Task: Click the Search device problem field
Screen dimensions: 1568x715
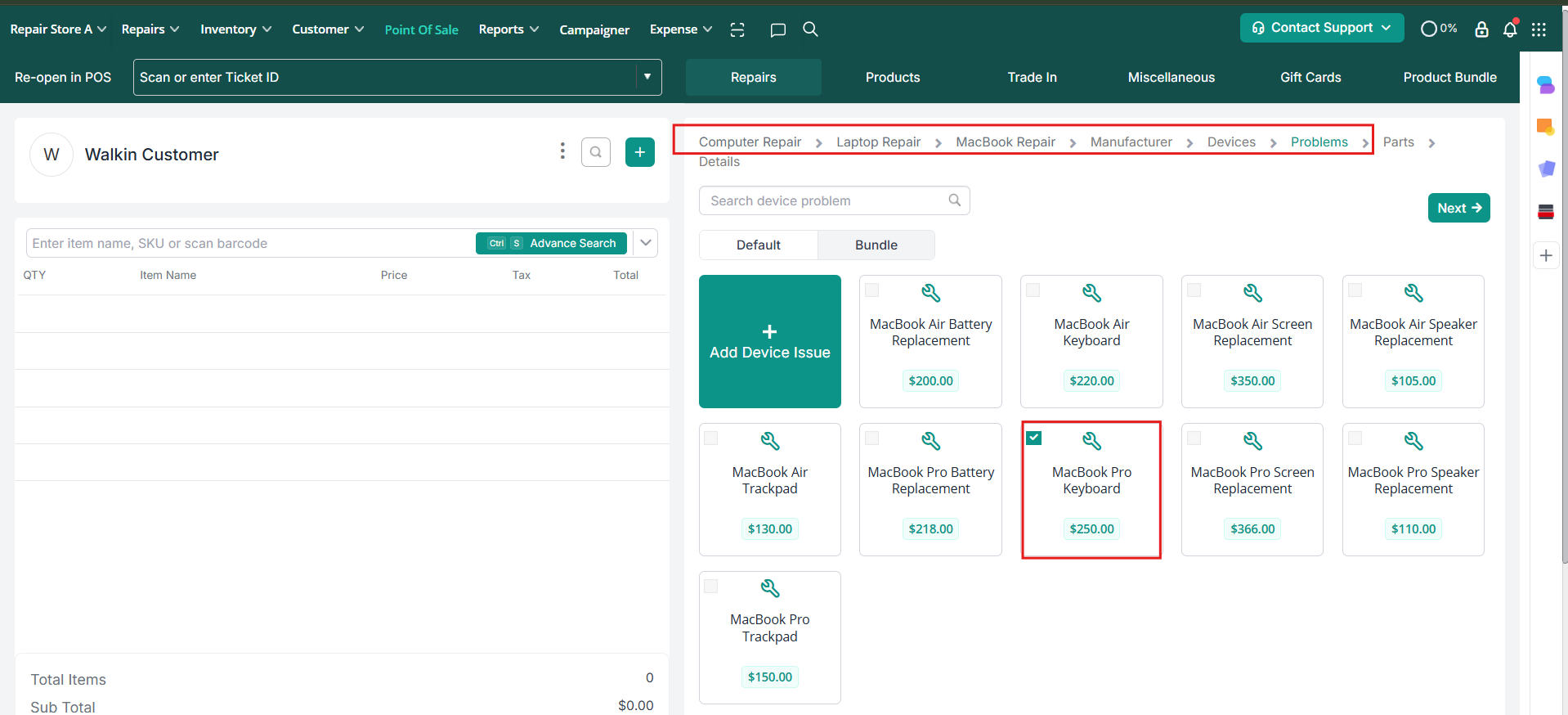Action: point(835,200)
